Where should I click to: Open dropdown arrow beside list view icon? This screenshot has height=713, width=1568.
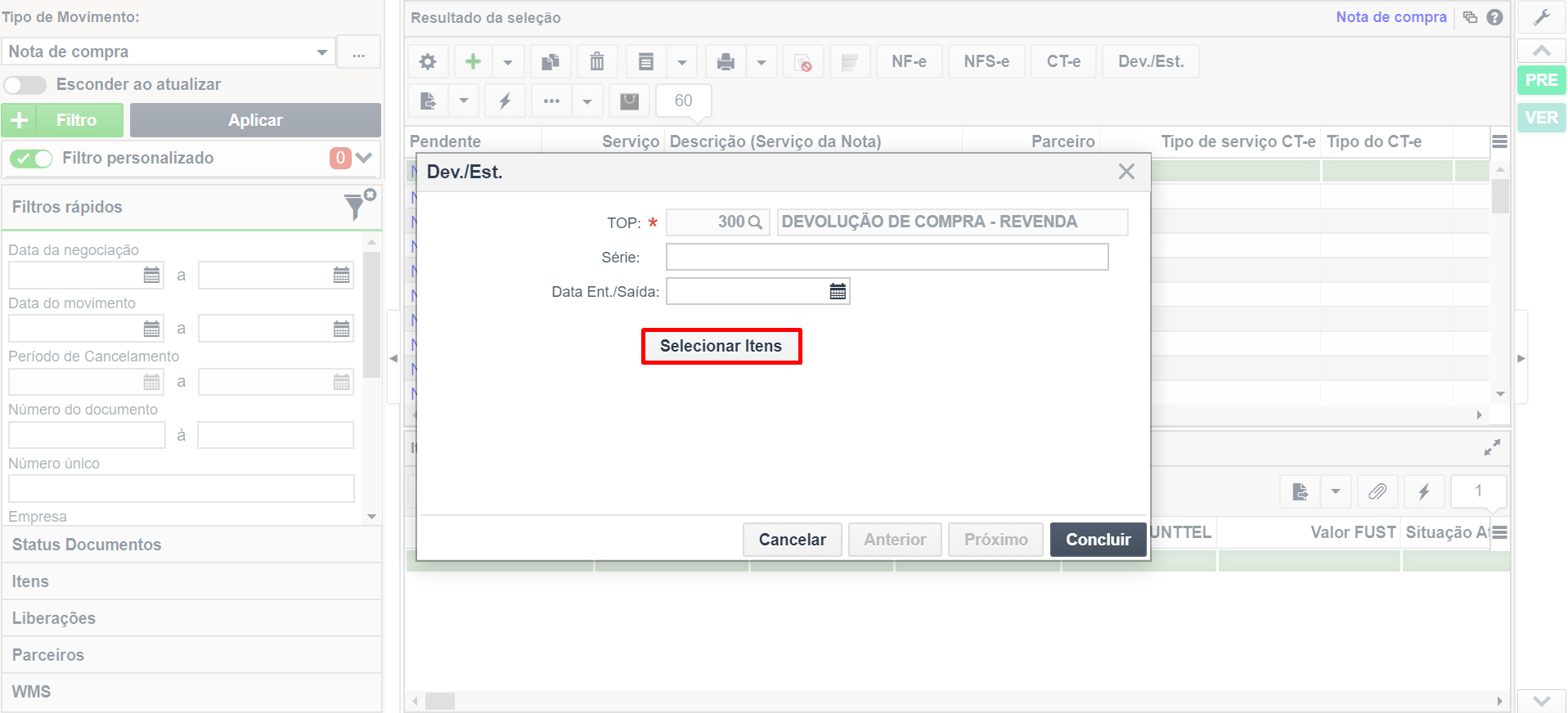pyautogui.click(x=682, y=61)
